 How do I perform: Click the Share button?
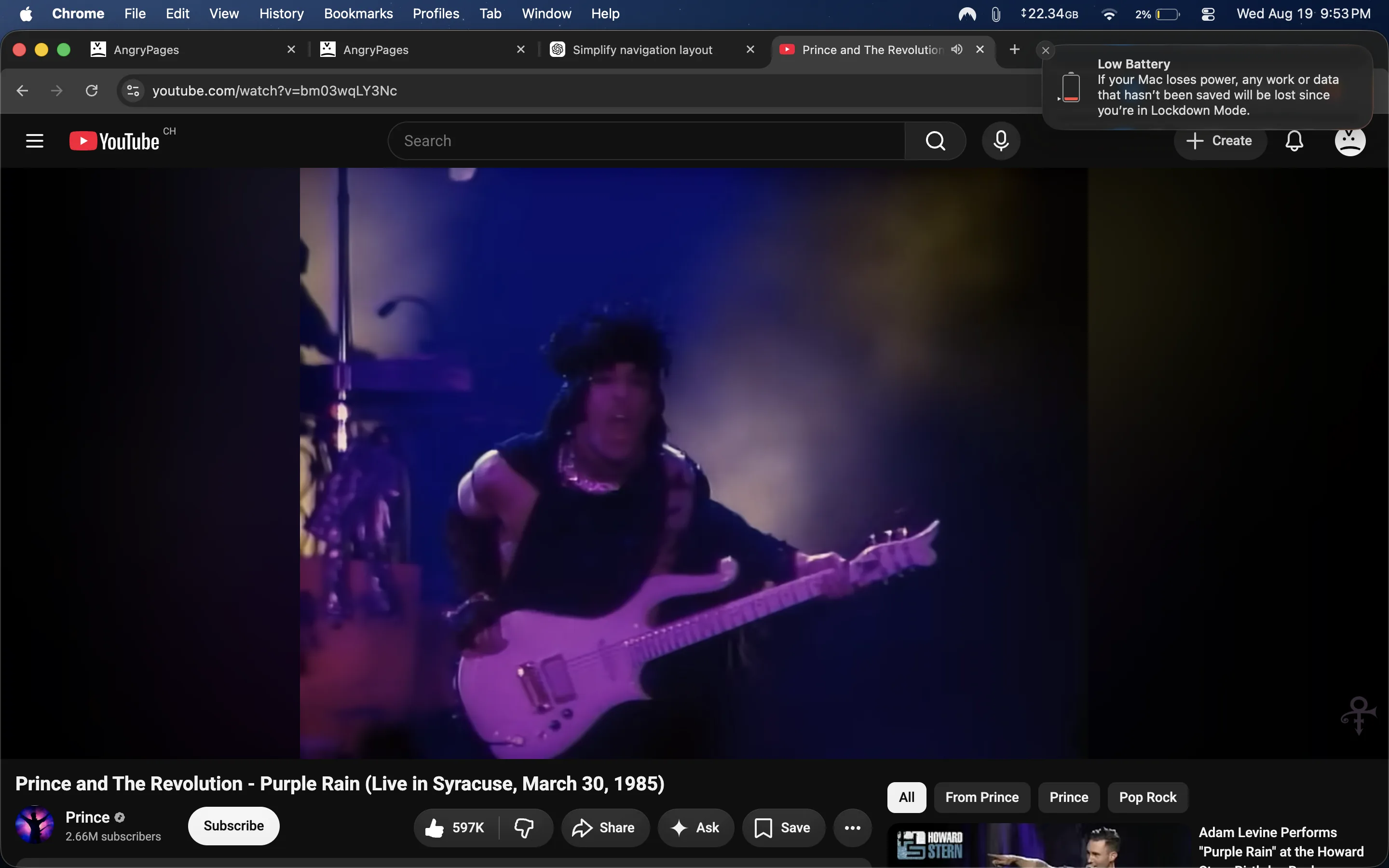pos(605,827)
